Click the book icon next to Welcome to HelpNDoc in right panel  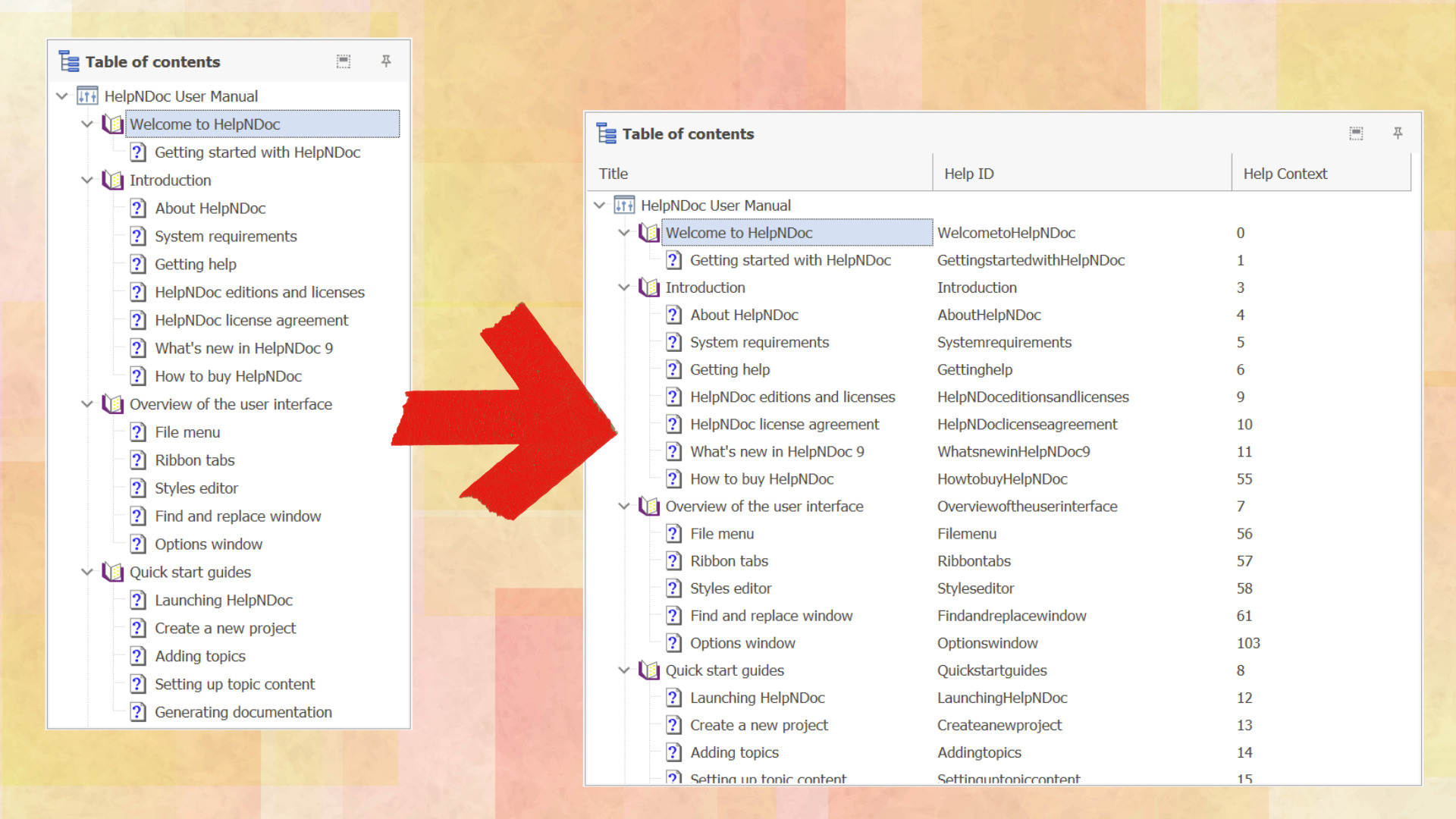[x=649, y=232]
